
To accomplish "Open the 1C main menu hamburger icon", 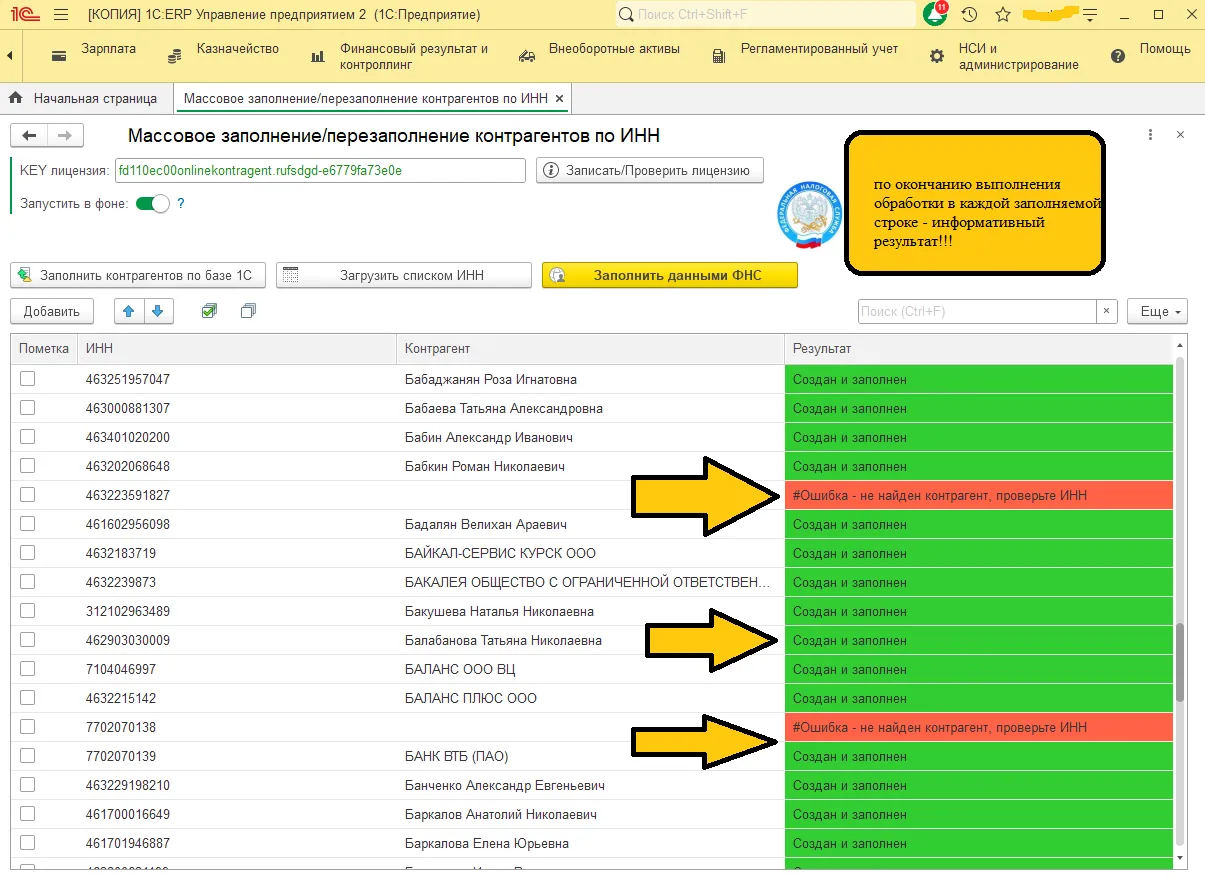I will pyautogui.click(x=59, y=15).
